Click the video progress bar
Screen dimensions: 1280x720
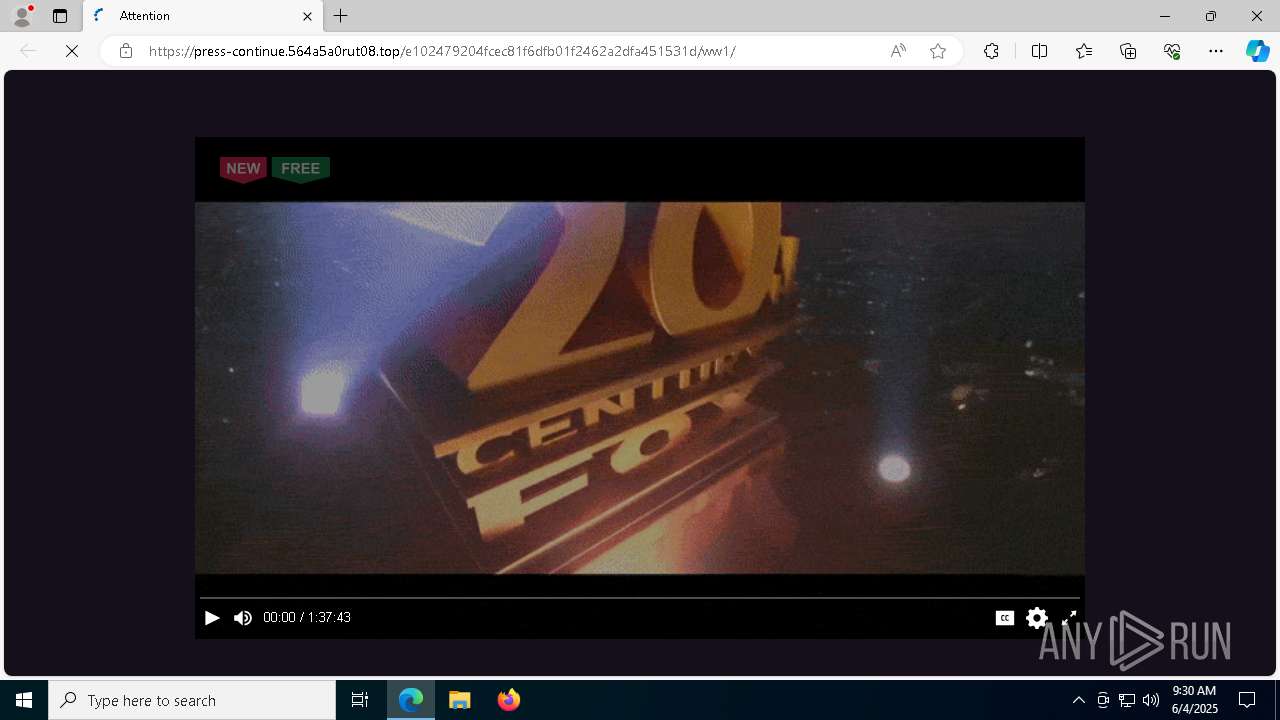tap(640, 598)
